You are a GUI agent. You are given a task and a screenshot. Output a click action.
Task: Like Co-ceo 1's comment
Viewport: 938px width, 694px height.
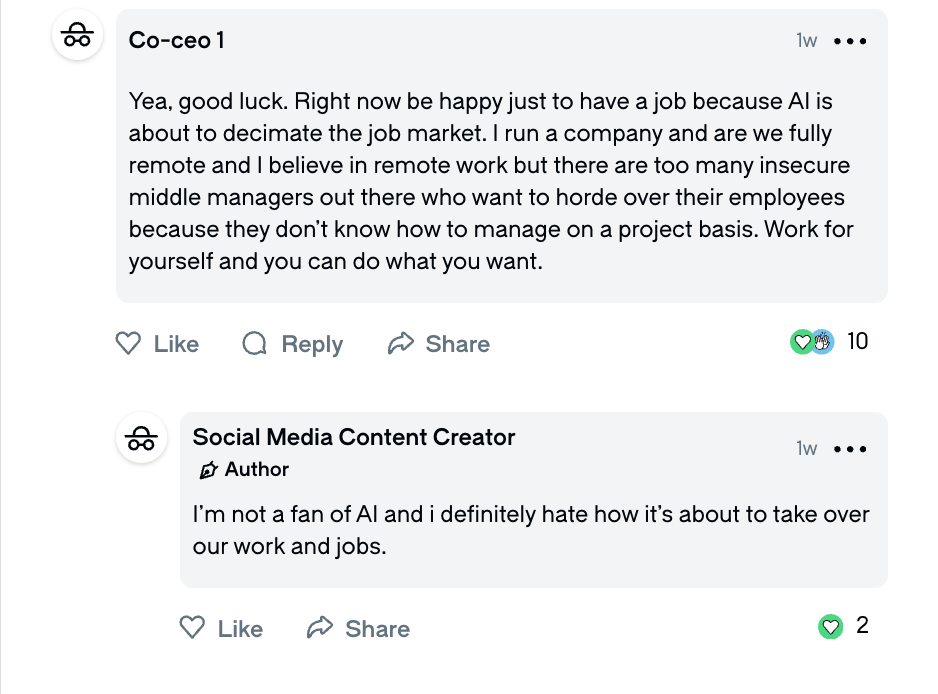tap(158, 344)
